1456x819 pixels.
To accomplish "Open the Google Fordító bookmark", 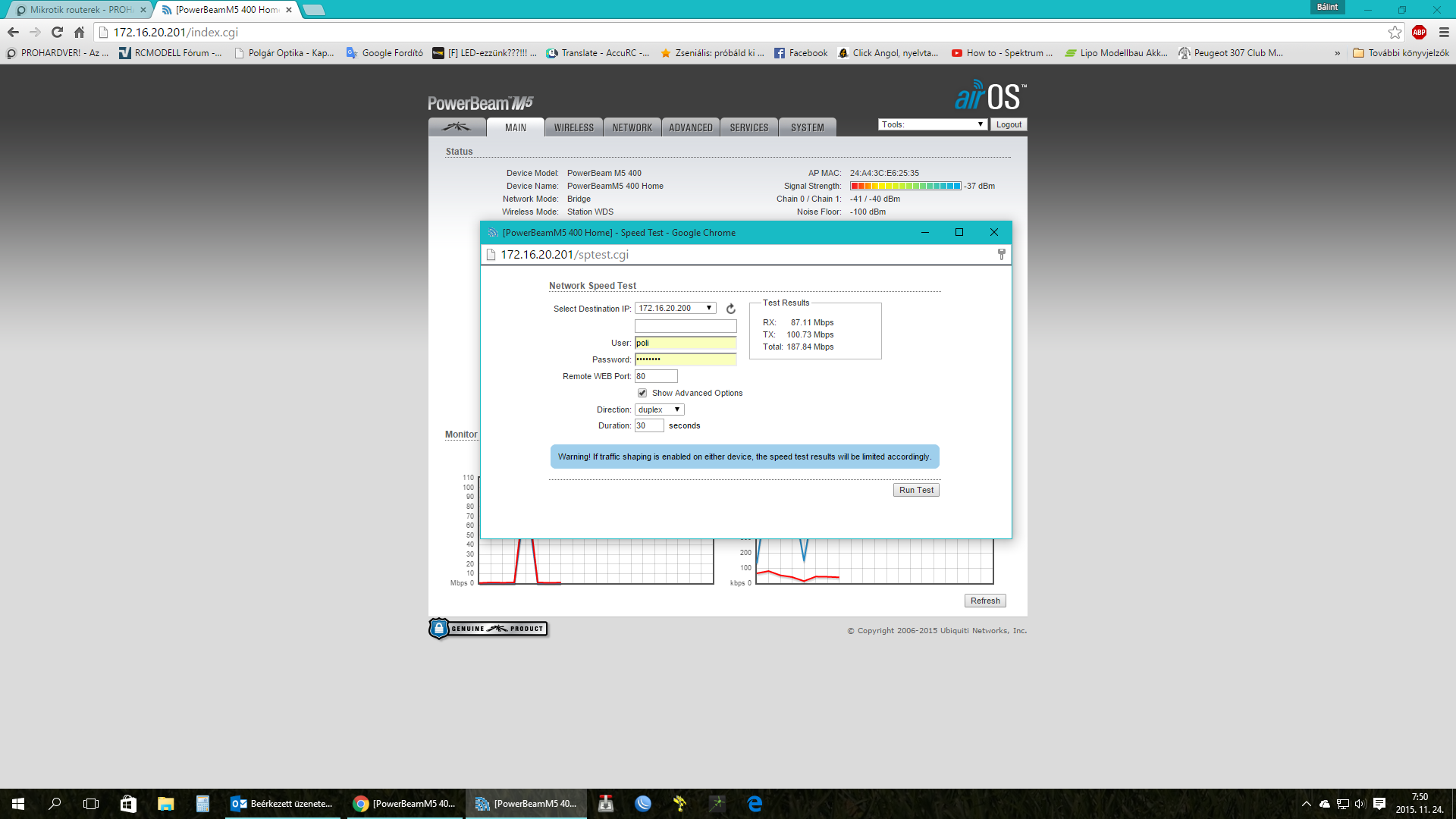I will point(384,53).
